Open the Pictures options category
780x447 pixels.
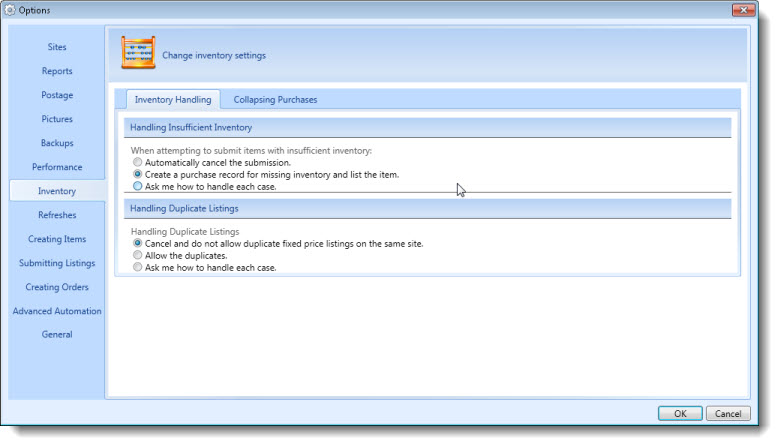tap(57, 119)
